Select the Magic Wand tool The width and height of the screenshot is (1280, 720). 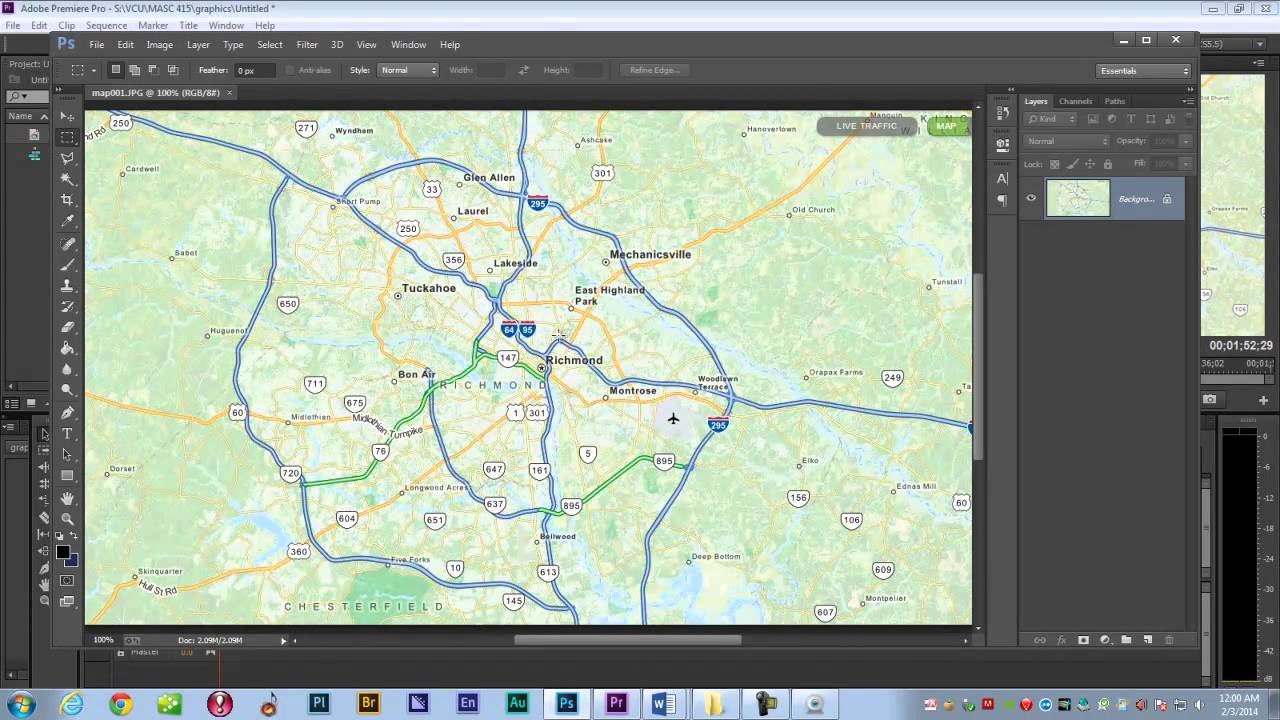[x=67, y=179]
